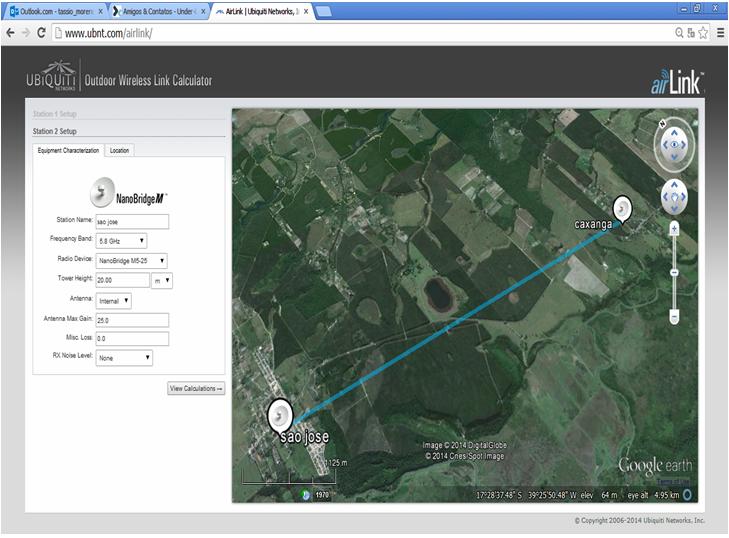Viewport: 729px width, 538px height.
Task: Click the Ubiquiti Networks logo
Action: 51,76
